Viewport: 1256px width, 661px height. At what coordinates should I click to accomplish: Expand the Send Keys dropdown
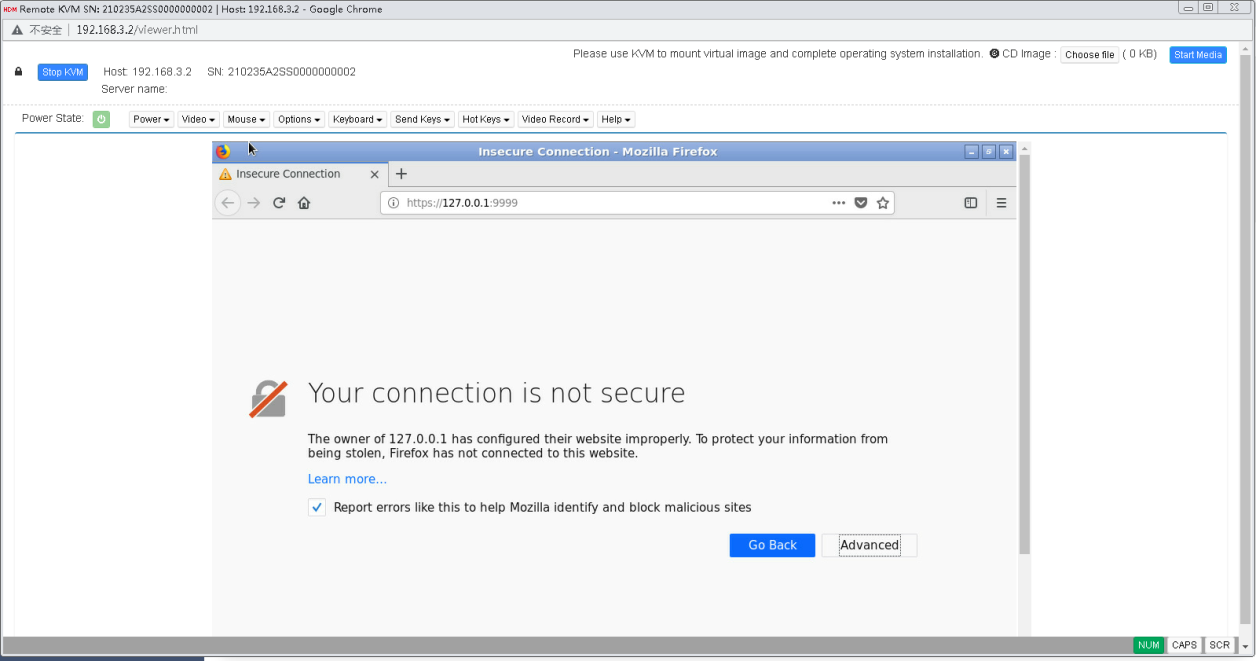click(422, 119)
